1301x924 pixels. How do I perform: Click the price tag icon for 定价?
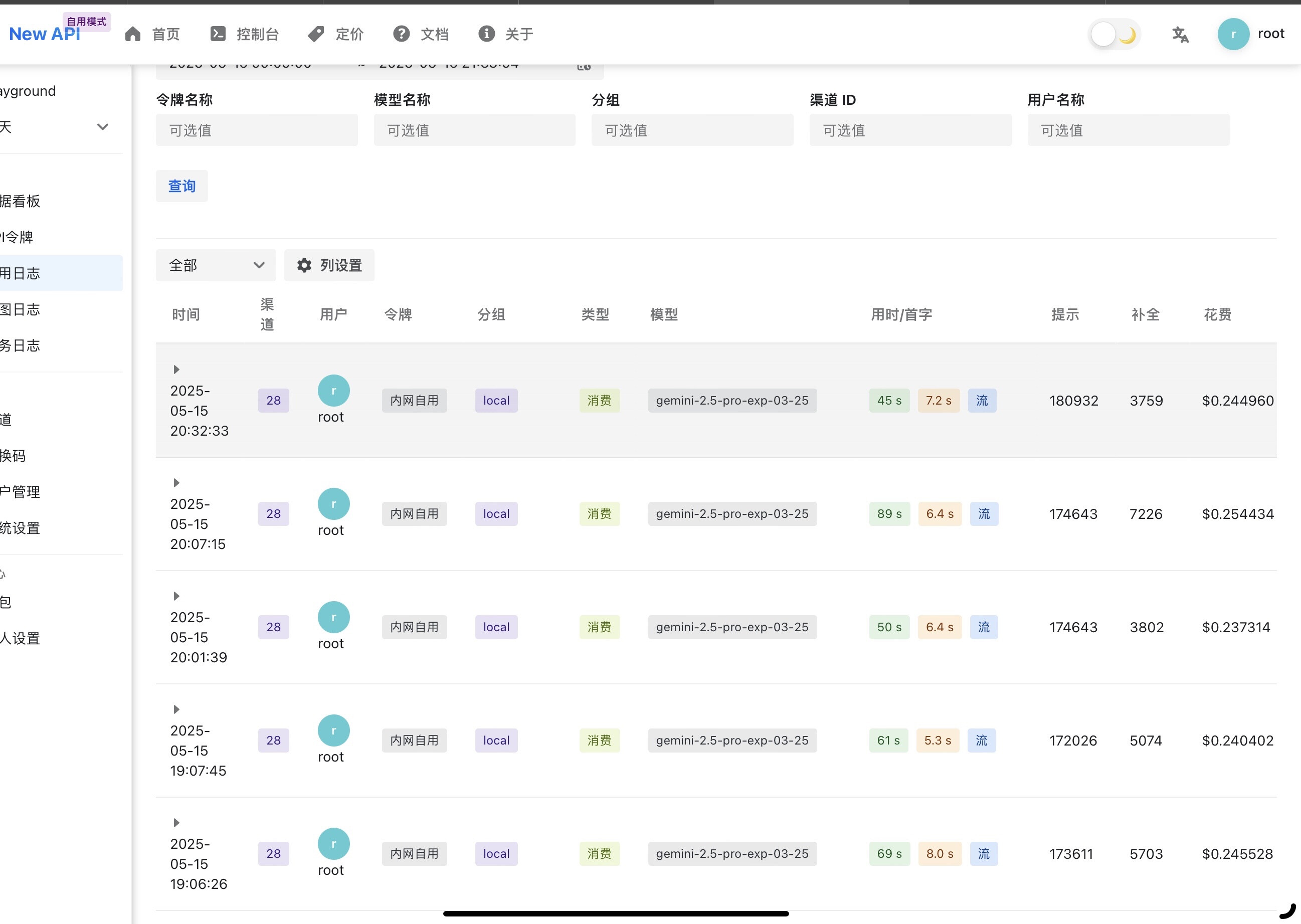316,34
